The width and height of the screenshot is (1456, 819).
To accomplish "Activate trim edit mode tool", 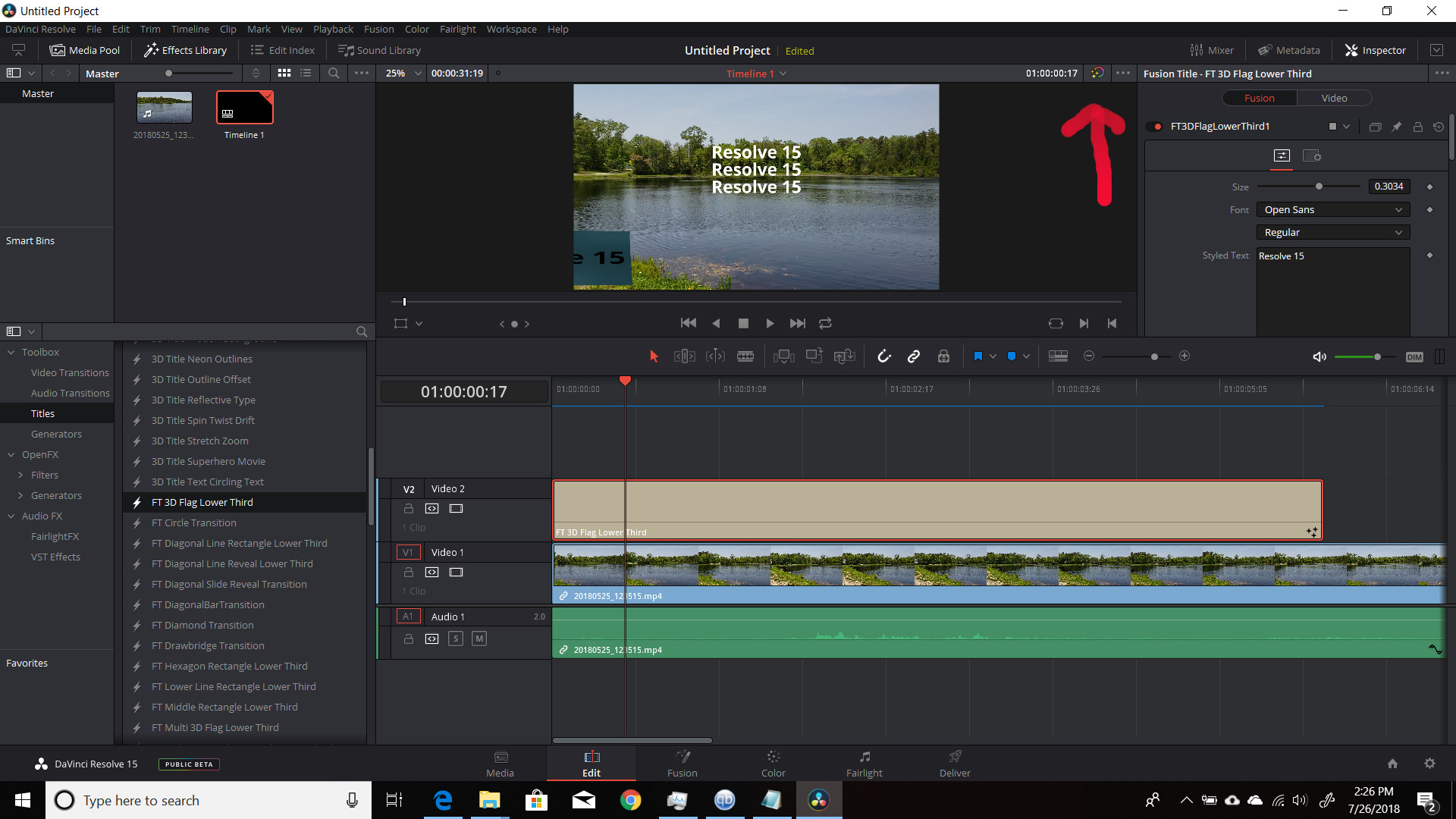I will (685, 356).
